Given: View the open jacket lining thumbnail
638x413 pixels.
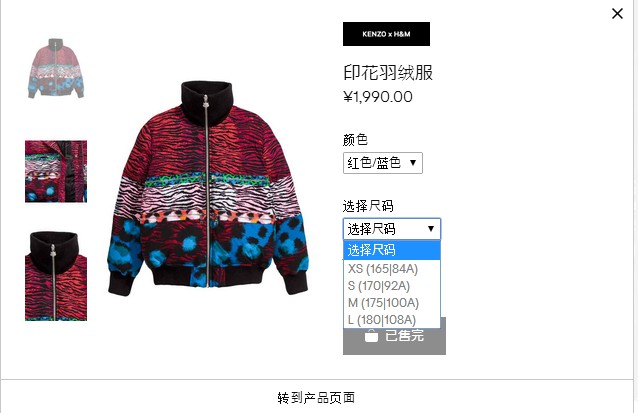Looking at the screenshot, I should click(56, 171).
